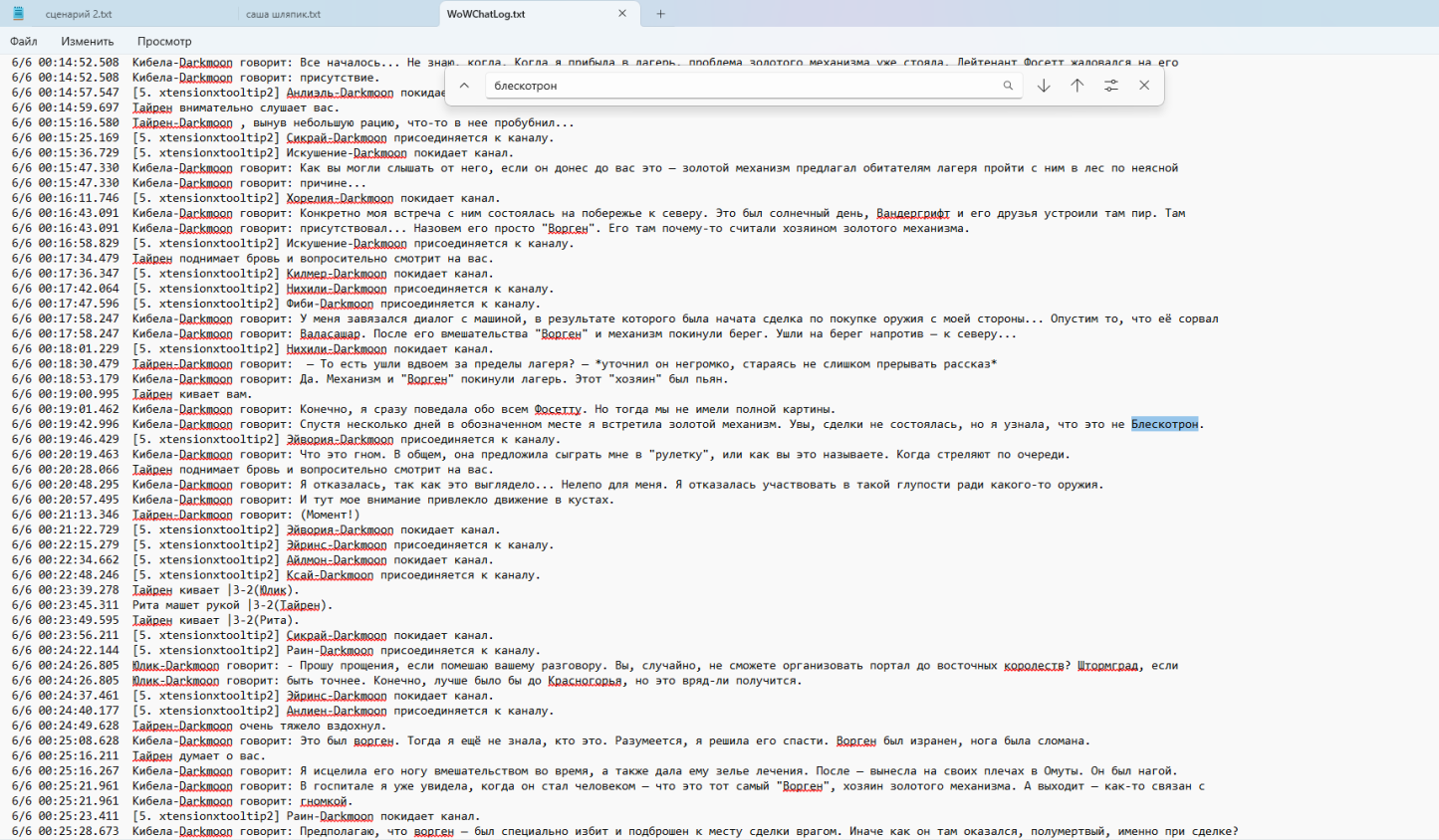Click the underlined word Вандергрифт in the log
This screenshot has height=840, width=1439.
[x=913, y=213]
